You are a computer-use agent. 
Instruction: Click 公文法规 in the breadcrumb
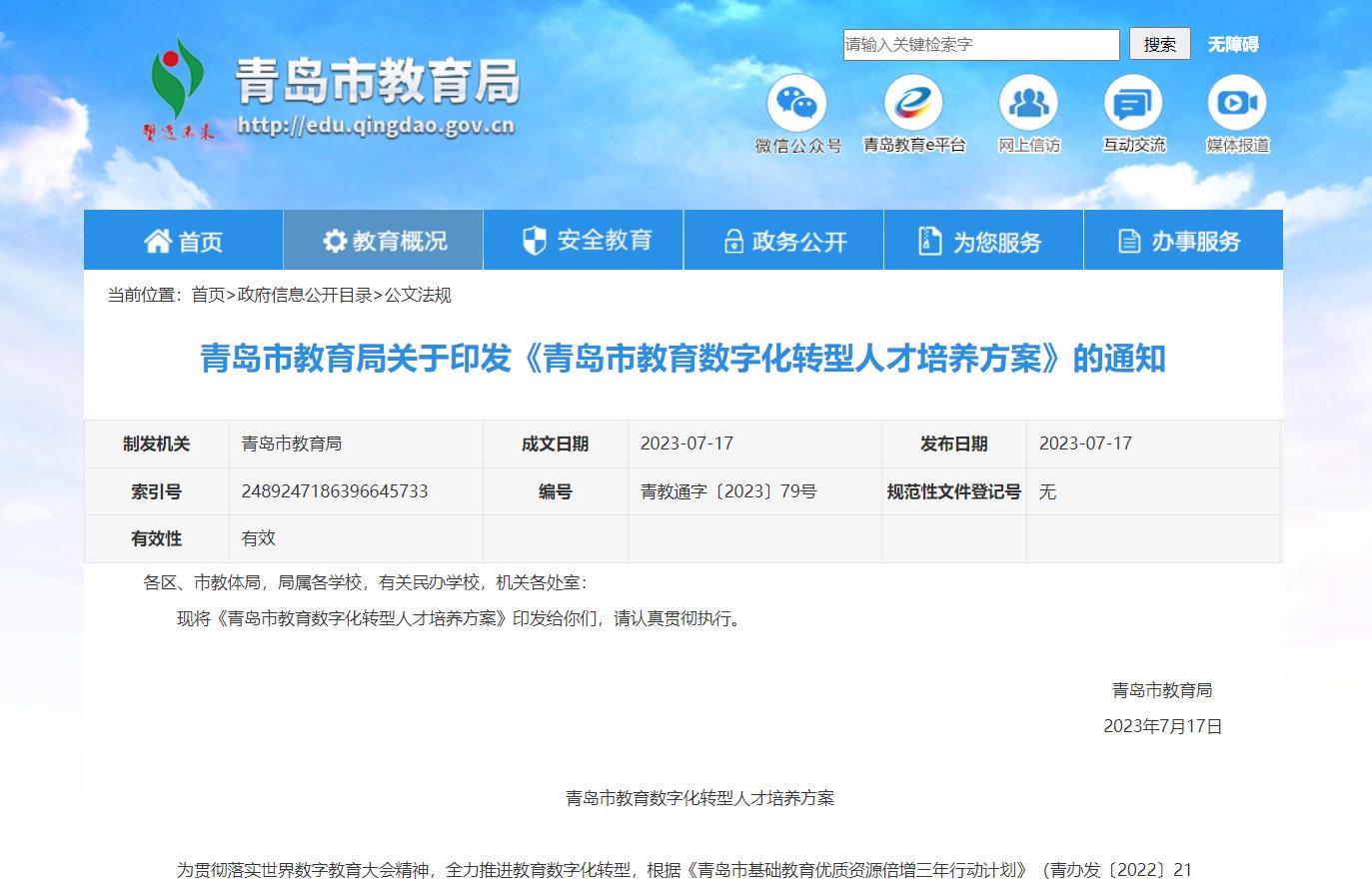pyautogui.click(x=418, y=295)
